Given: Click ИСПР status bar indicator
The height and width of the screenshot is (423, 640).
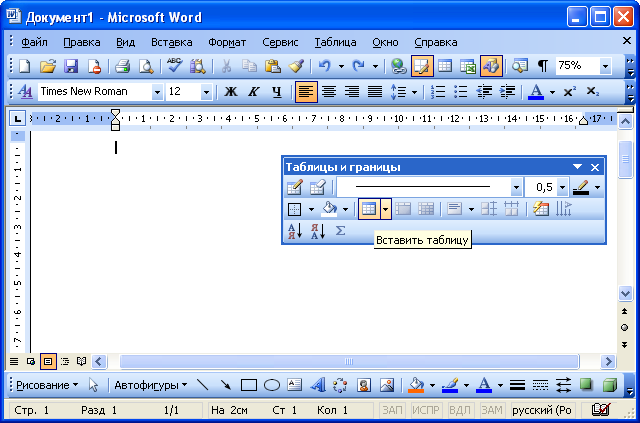Looking at the screenshot, I should point(425,410).
